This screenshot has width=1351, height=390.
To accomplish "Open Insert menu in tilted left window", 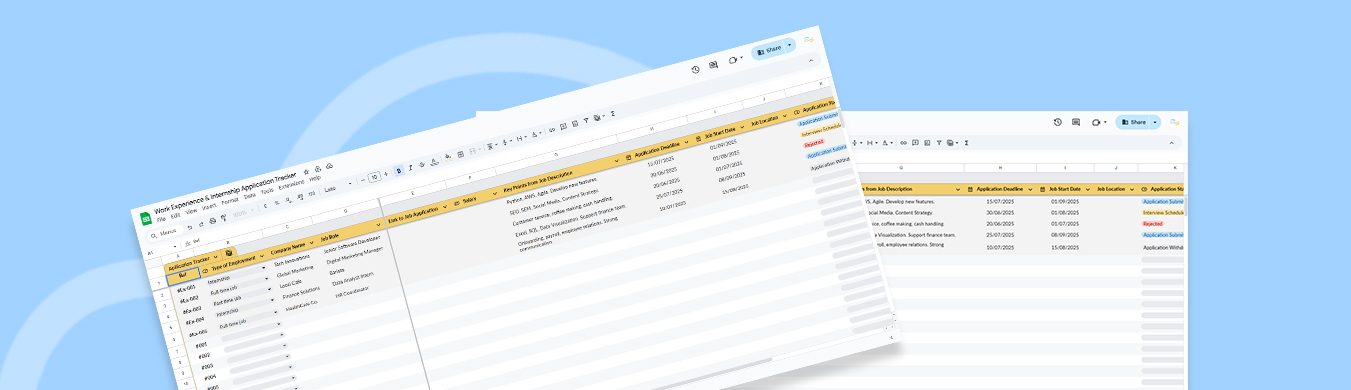I will [208, 207].
